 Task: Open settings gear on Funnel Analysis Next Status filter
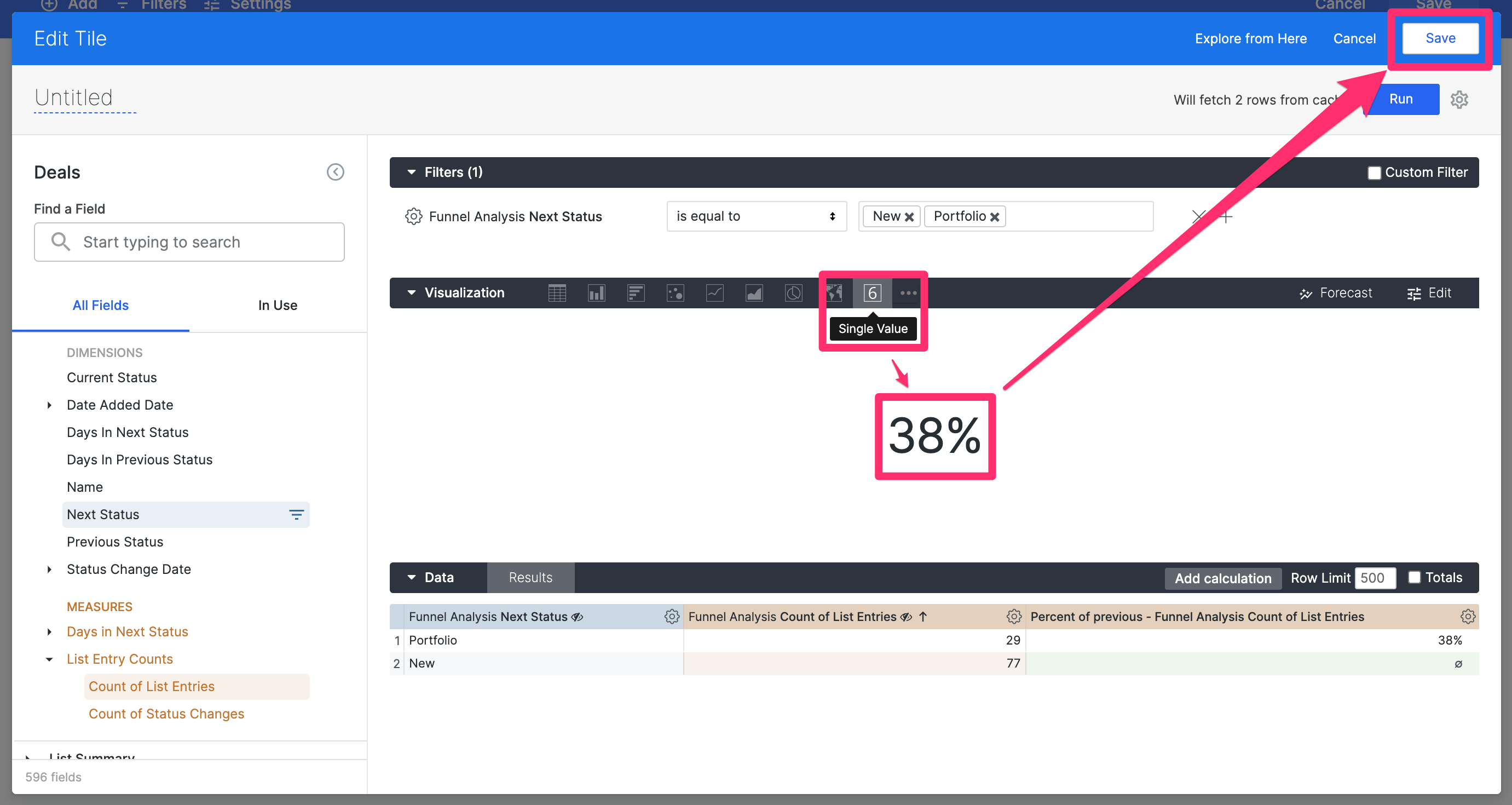[x=413, y=216]
